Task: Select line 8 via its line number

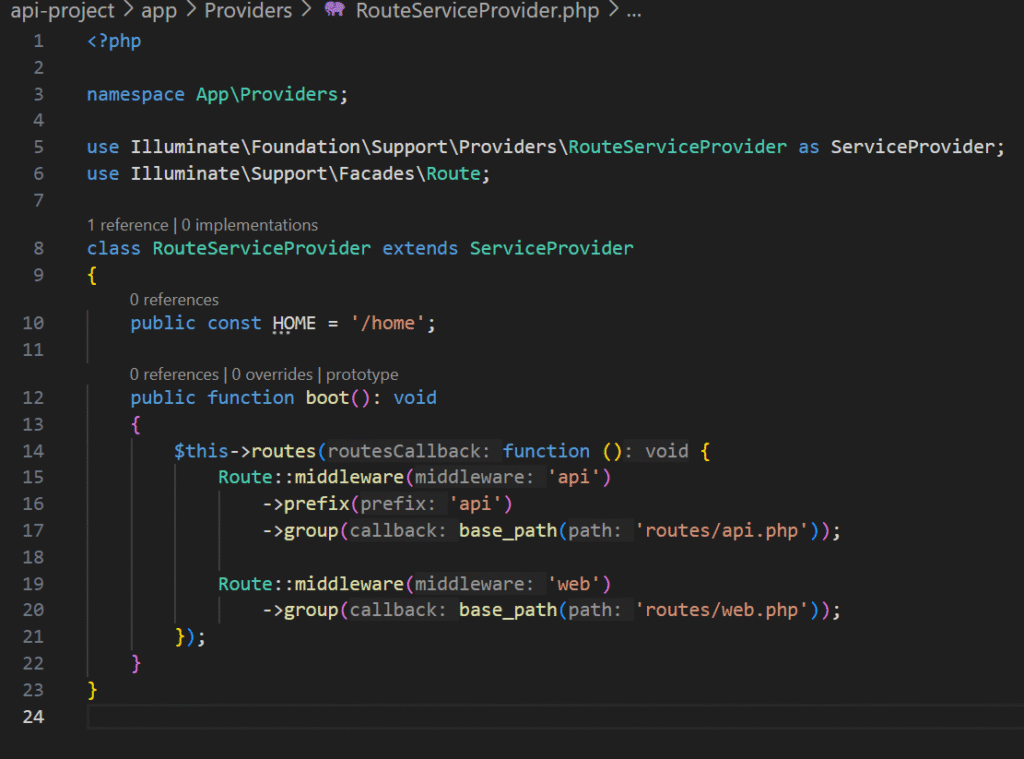Action: coord(38,248)
